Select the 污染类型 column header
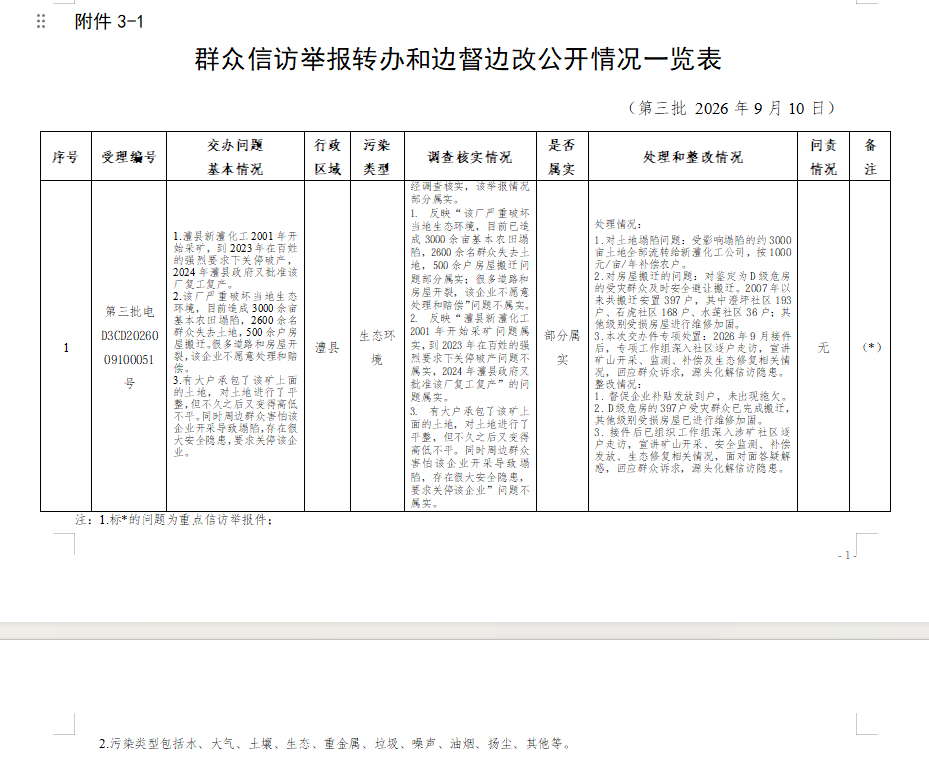This screenshot has height=770, width=929. tap(377, 156)
